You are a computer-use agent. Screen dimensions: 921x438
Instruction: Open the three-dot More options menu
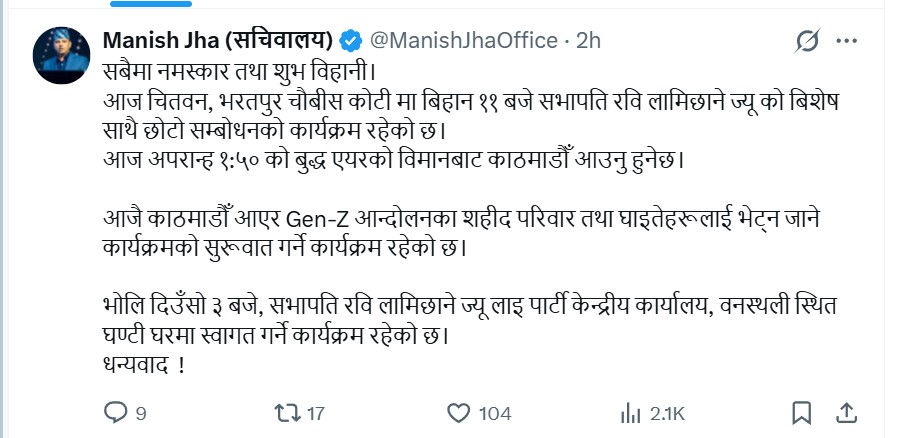point(846,41)
